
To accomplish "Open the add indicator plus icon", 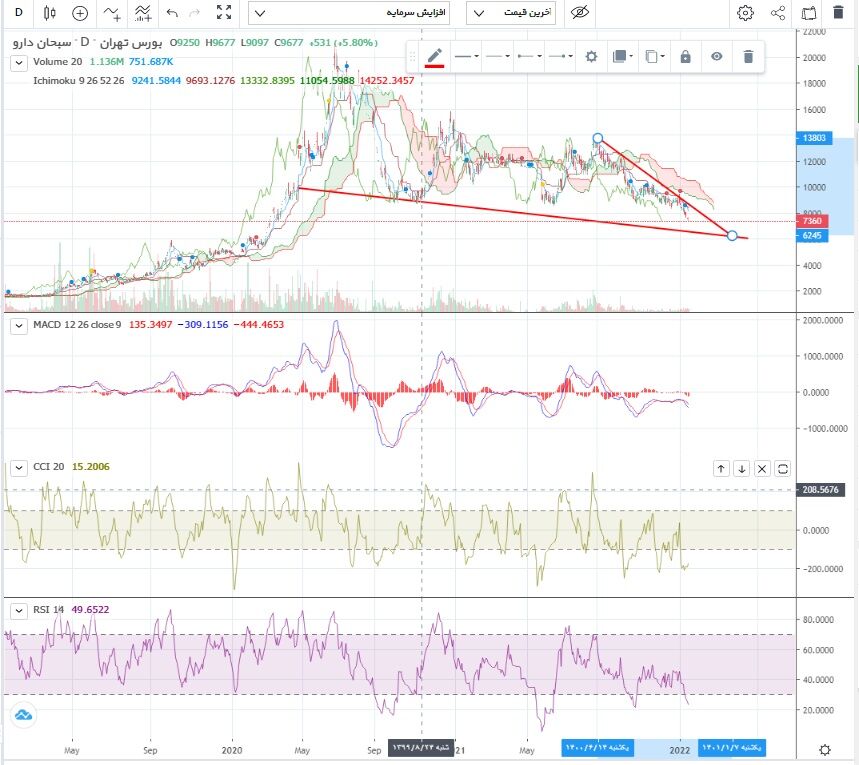I will (80, 13).
